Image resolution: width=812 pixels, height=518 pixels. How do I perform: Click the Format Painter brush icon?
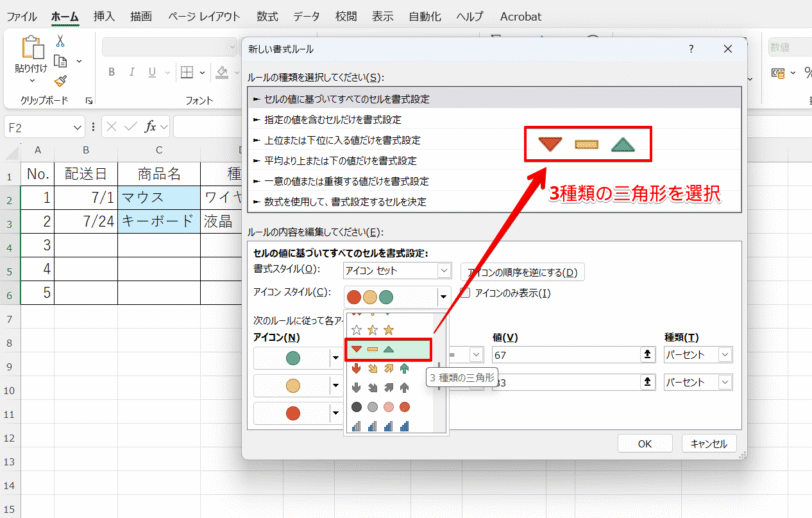point(61,81)
